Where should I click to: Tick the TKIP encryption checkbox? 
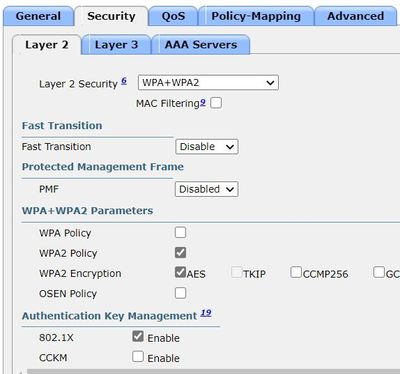pos(237,272)
